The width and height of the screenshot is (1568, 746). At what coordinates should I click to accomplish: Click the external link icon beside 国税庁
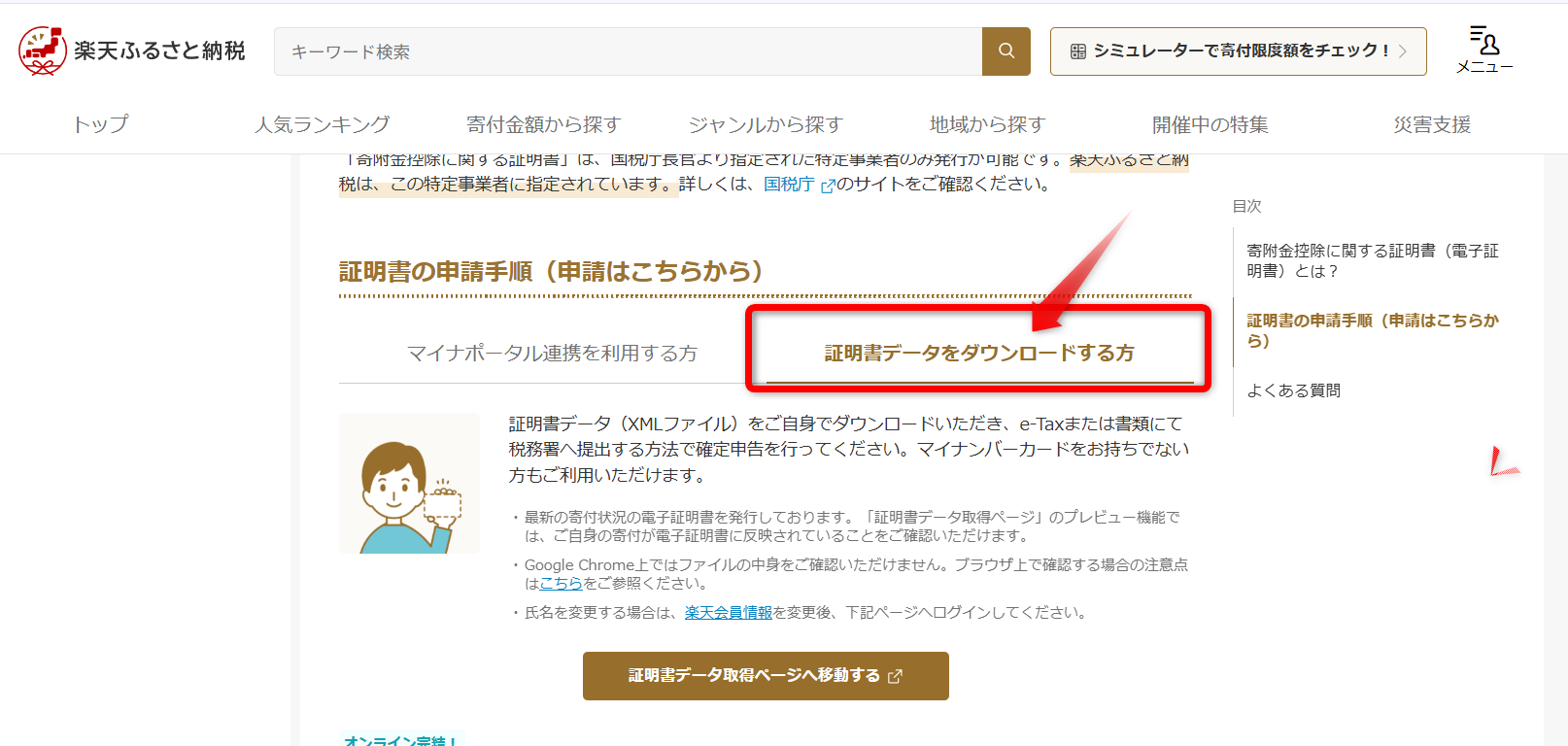click(828, 186)
